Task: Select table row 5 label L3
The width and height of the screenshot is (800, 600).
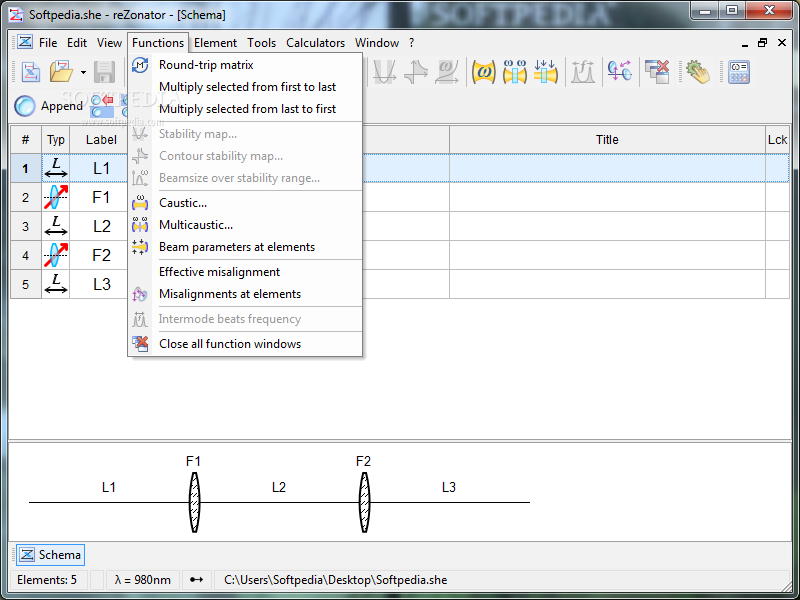Action: (102, 284)
